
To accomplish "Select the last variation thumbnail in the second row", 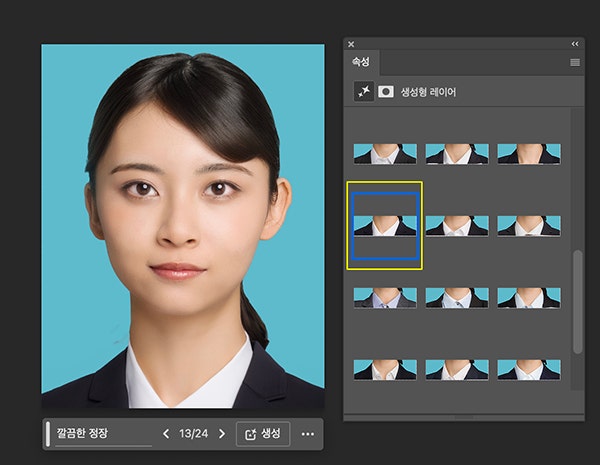I will (529, 226).
